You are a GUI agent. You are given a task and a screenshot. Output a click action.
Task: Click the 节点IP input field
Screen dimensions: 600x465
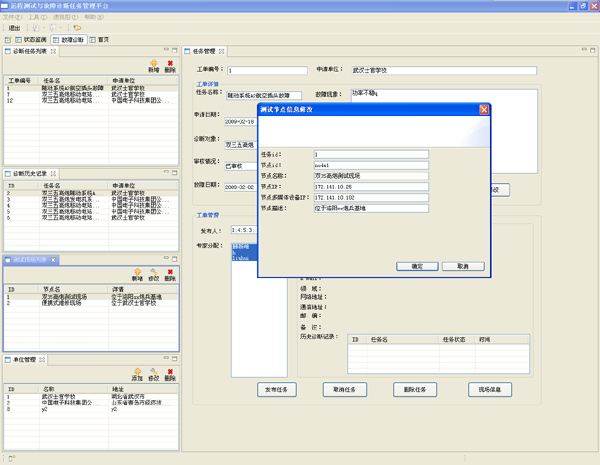pos(370,186)
